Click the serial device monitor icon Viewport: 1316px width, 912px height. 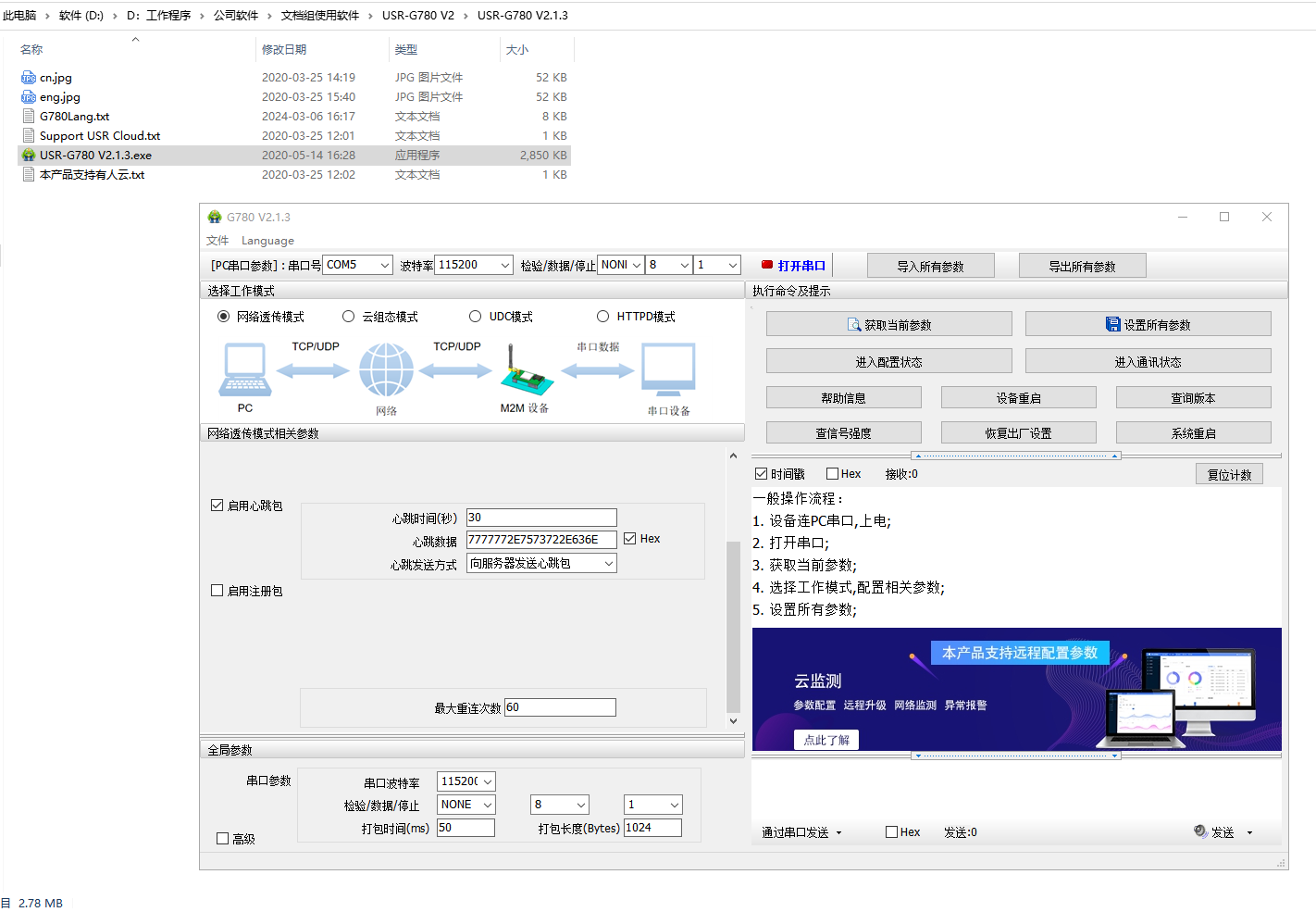668,370
